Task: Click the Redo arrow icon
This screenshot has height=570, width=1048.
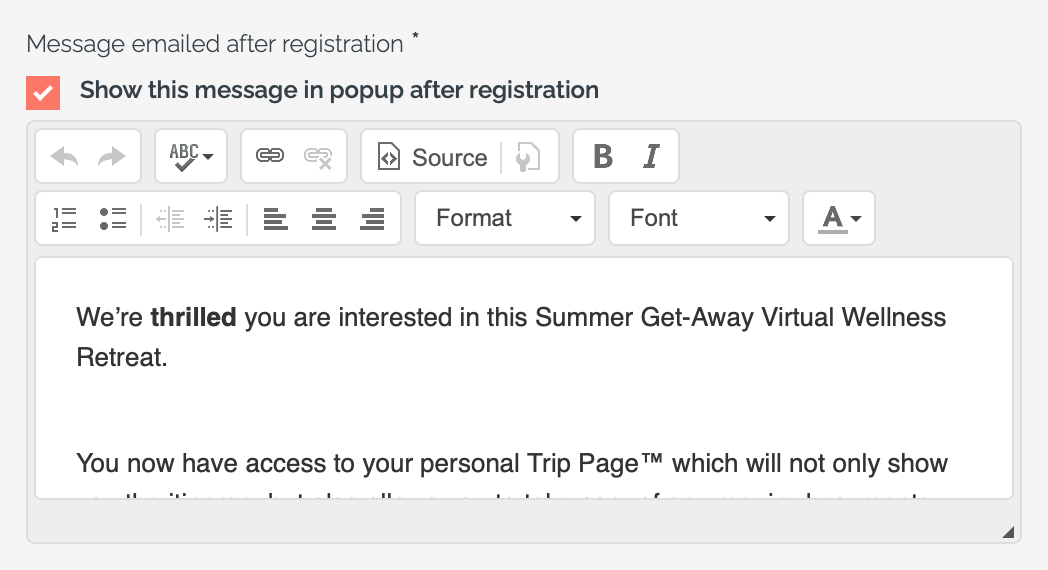Action: [x=112, y=157]
